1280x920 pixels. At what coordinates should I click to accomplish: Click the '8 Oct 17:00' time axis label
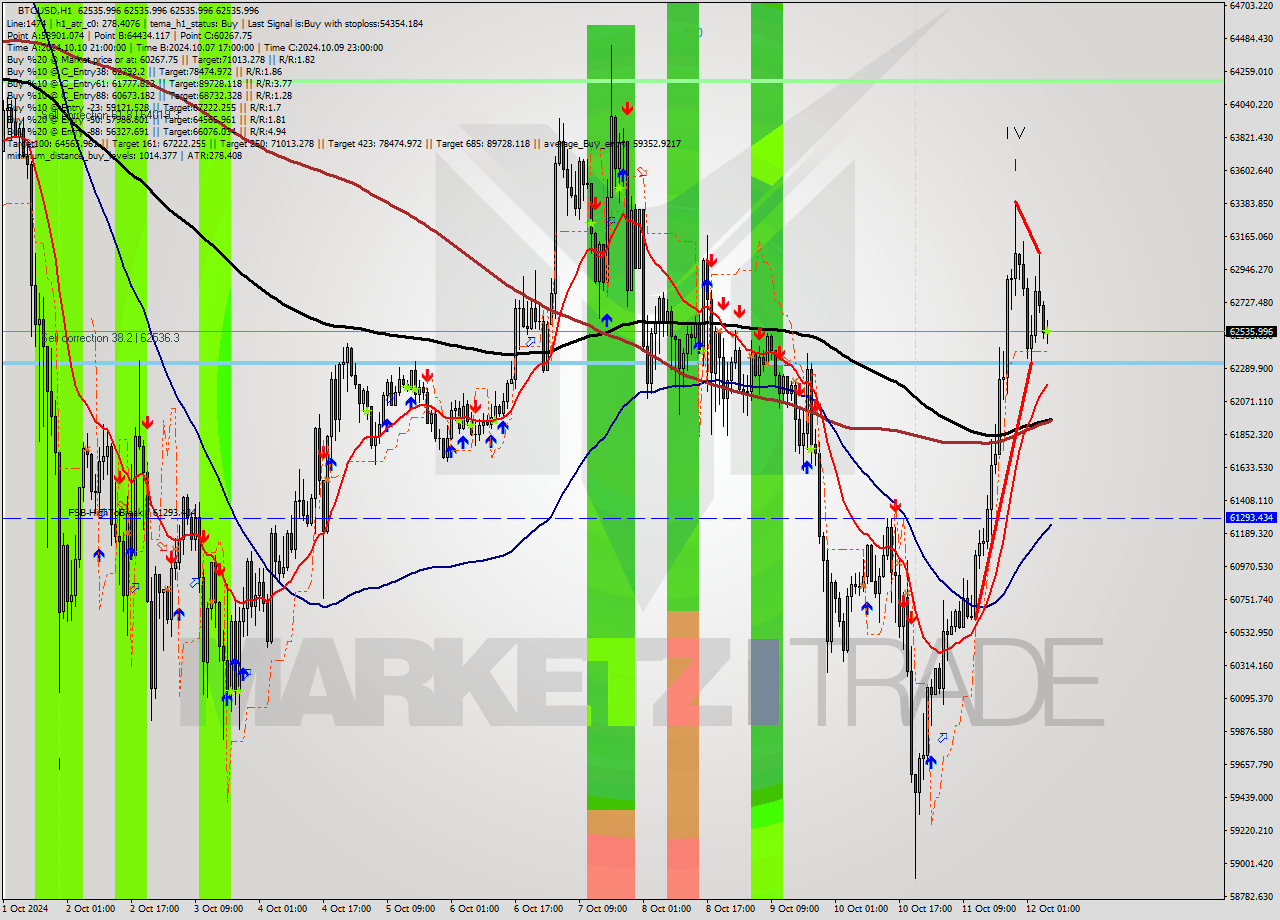[730, 909]
